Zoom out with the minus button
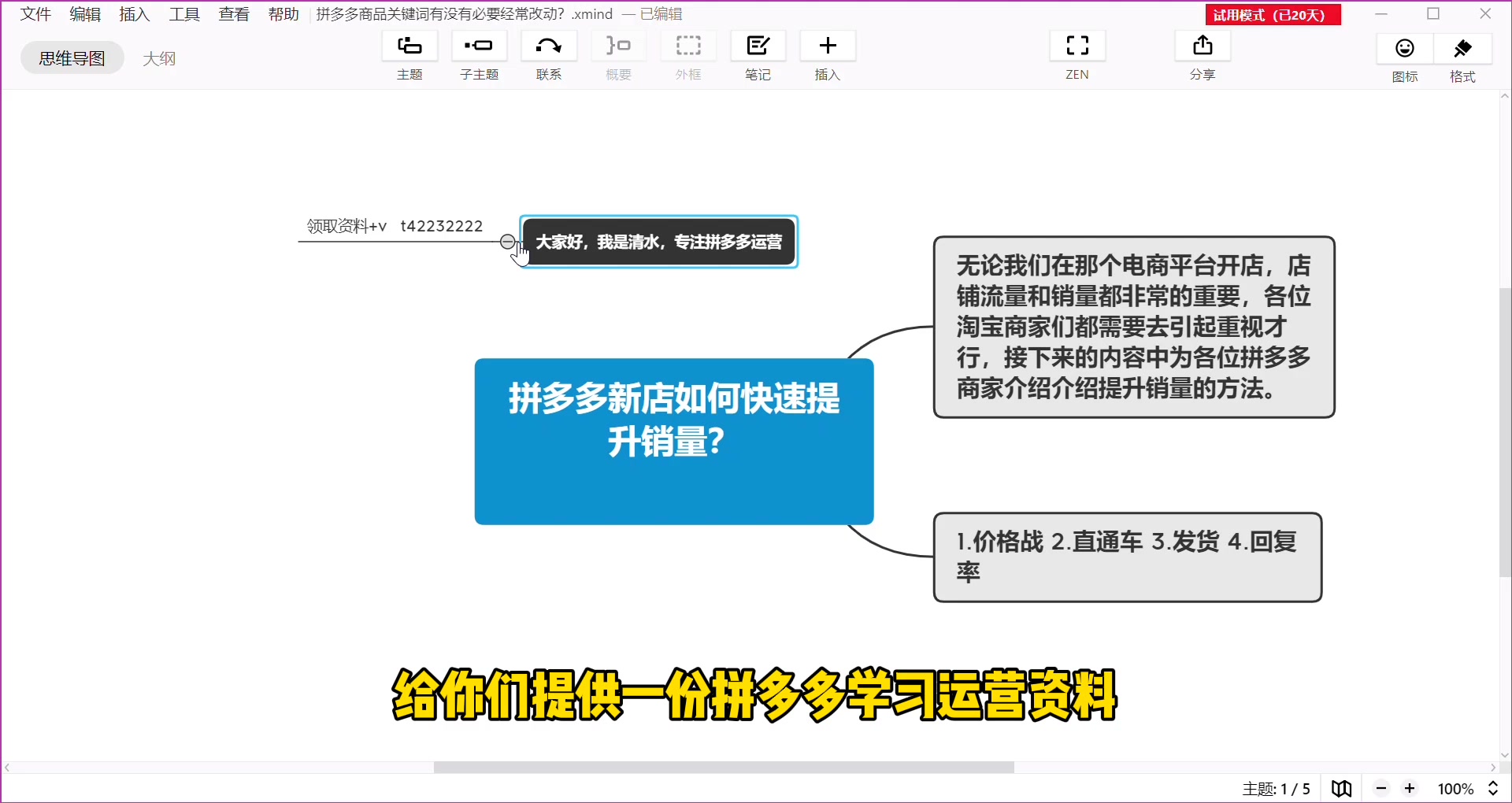1512x803 pixels. point(1381,788)
